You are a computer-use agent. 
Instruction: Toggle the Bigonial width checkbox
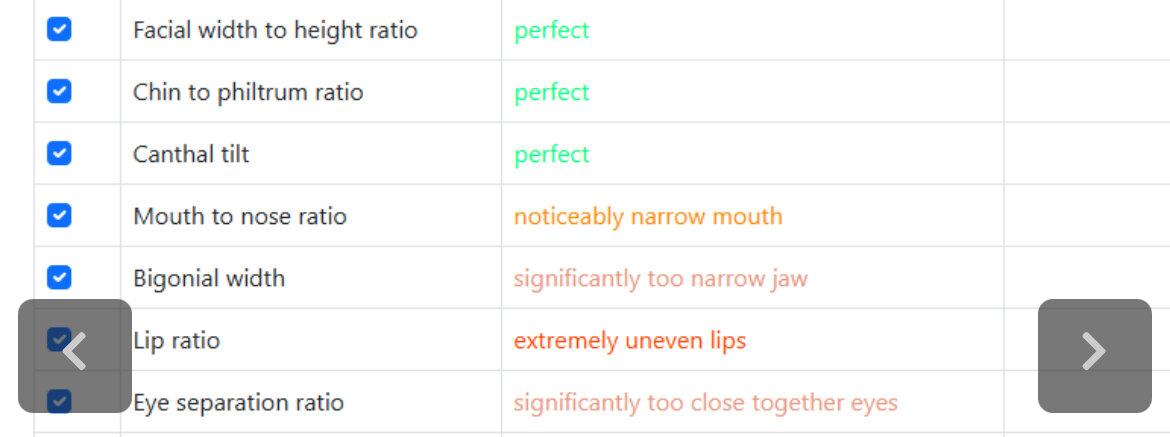point(59,278)
